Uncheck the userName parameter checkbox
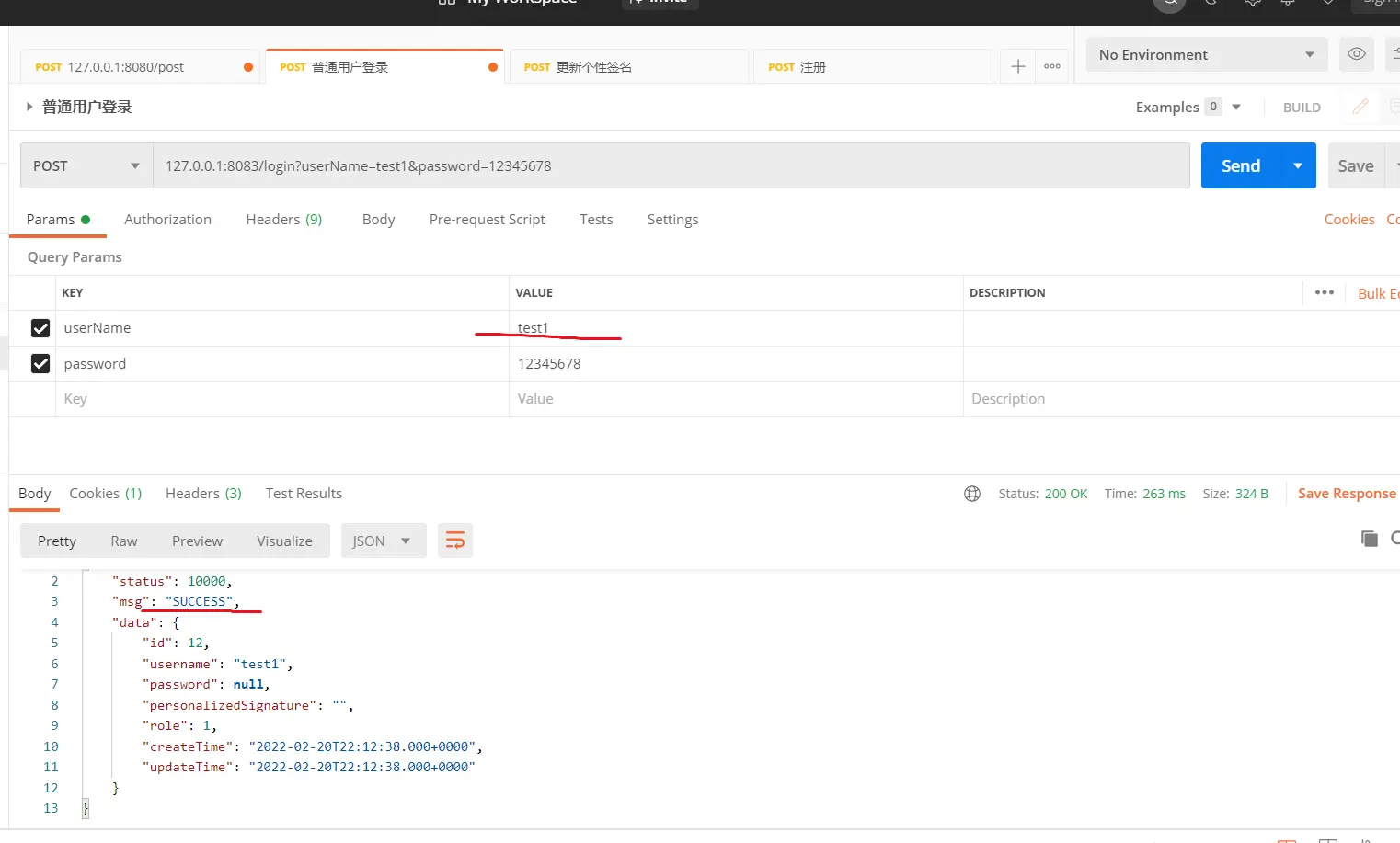The height and width of the screenshot is (843, 1400). (40, 328)
